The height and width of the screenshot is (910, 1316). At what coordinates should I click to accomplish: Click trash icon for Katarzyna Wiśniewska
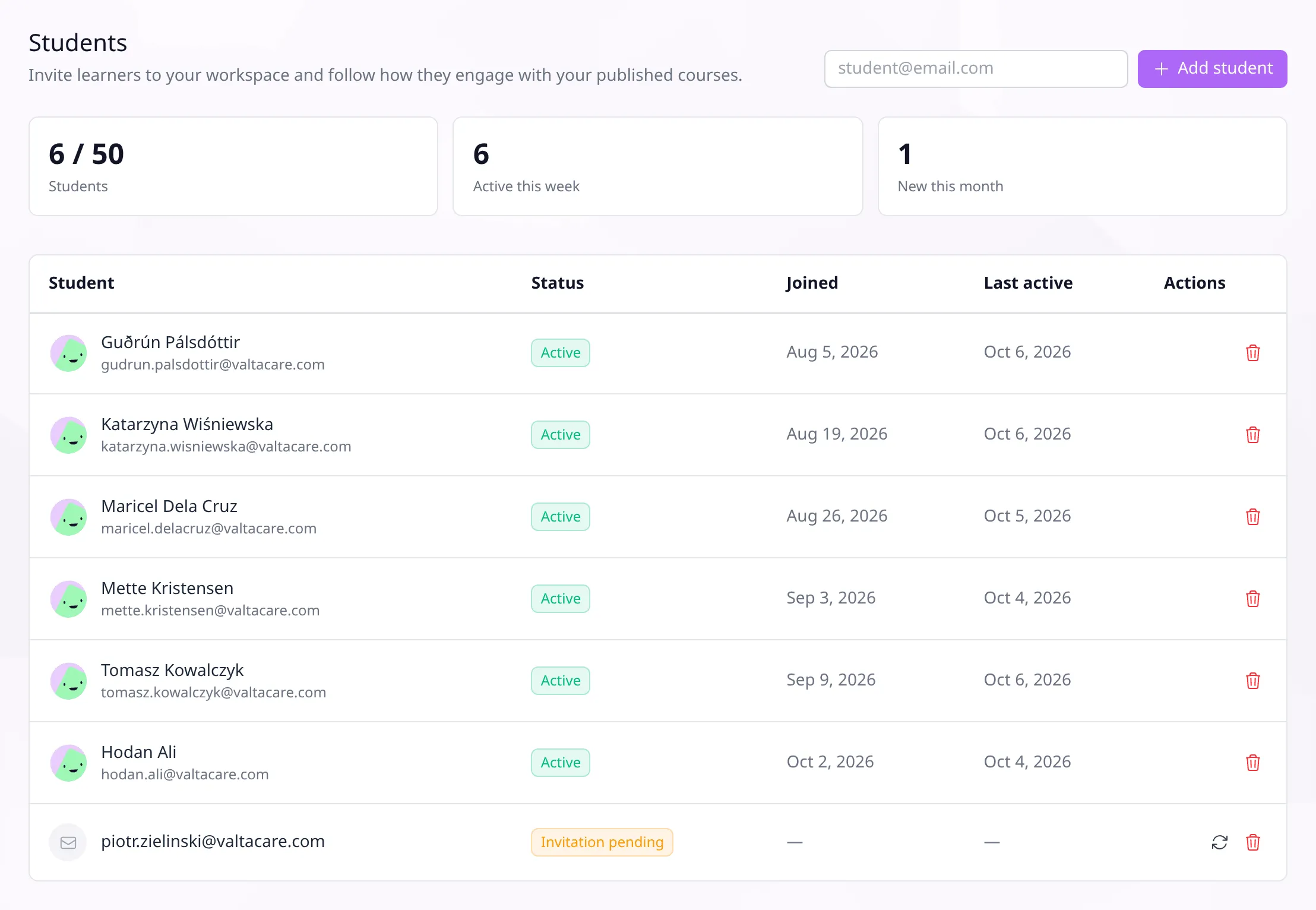point(1252,435)
